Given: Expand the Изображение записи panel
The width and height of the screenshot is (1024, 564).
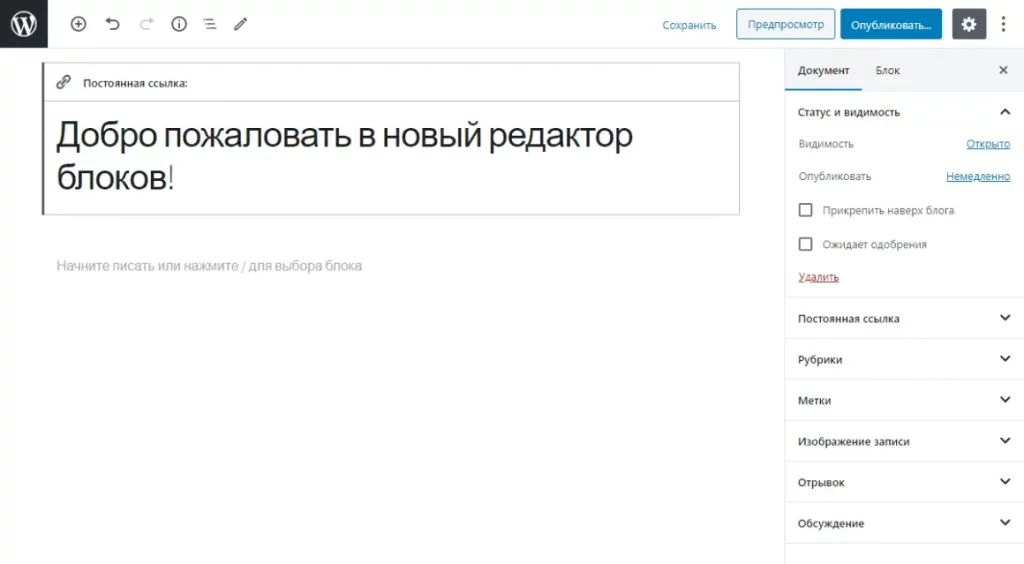Looking at the screenshot, I should tap(904, 442).
